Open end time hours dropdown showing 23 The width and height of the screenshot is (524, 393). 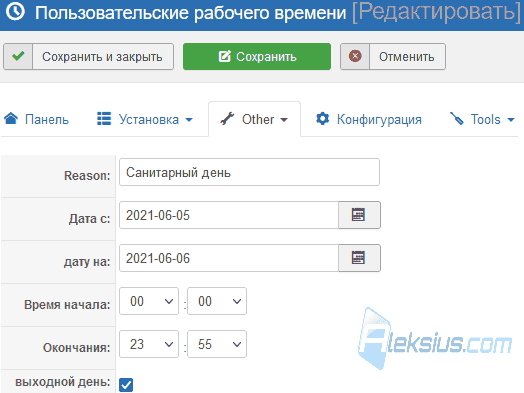click(x=149, y=344)
